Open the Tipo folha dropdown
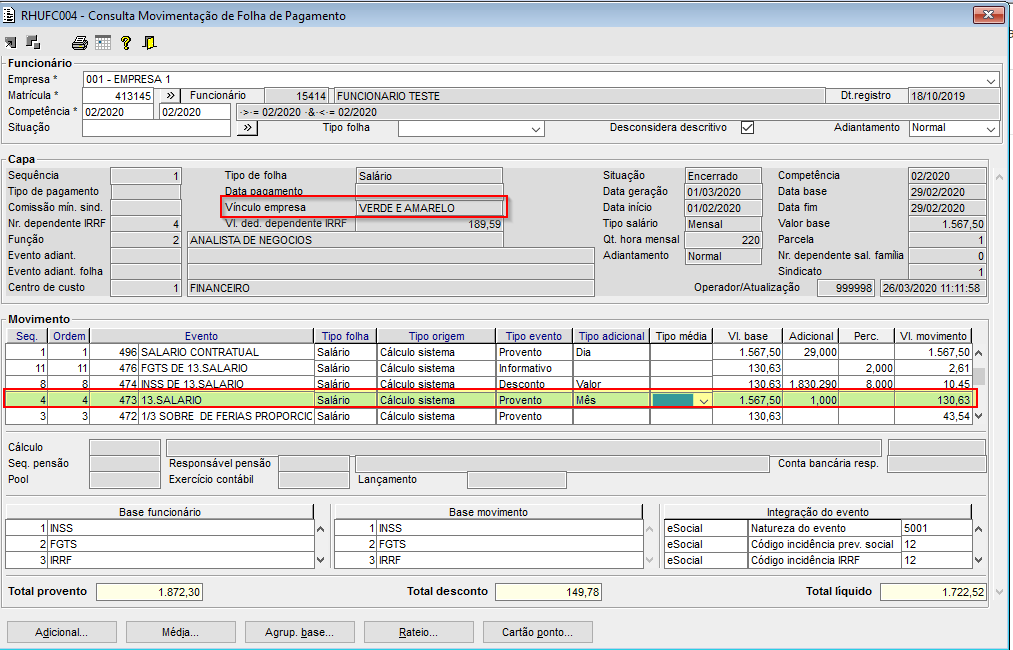This screenshot has height=650, width=1013. click(536, 128)
